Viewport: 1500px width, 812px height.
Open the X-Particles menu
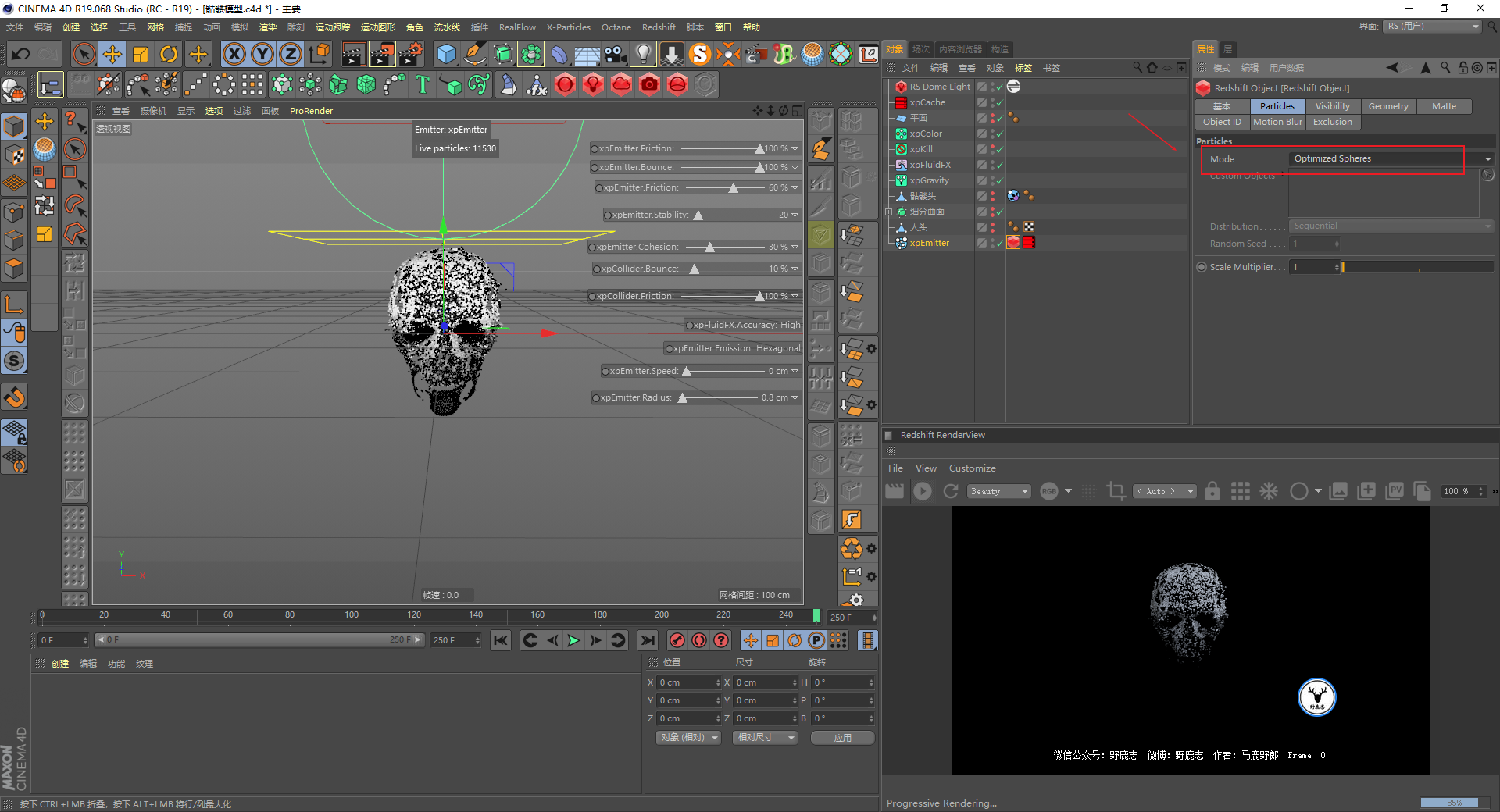(568, 27)
